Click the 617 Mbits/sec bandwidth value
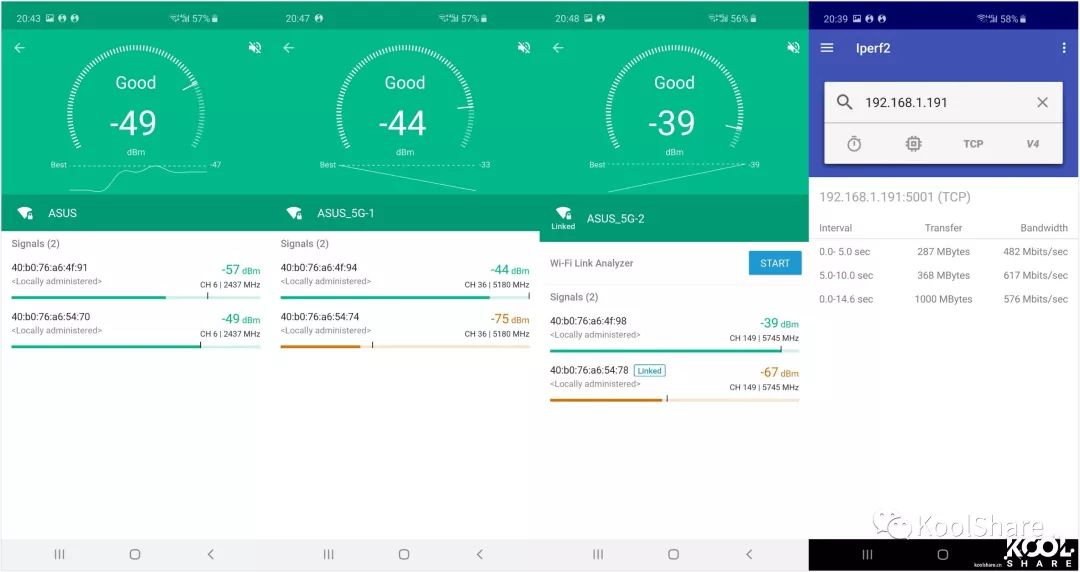Screen dimensions: 1080x572 1035,275
